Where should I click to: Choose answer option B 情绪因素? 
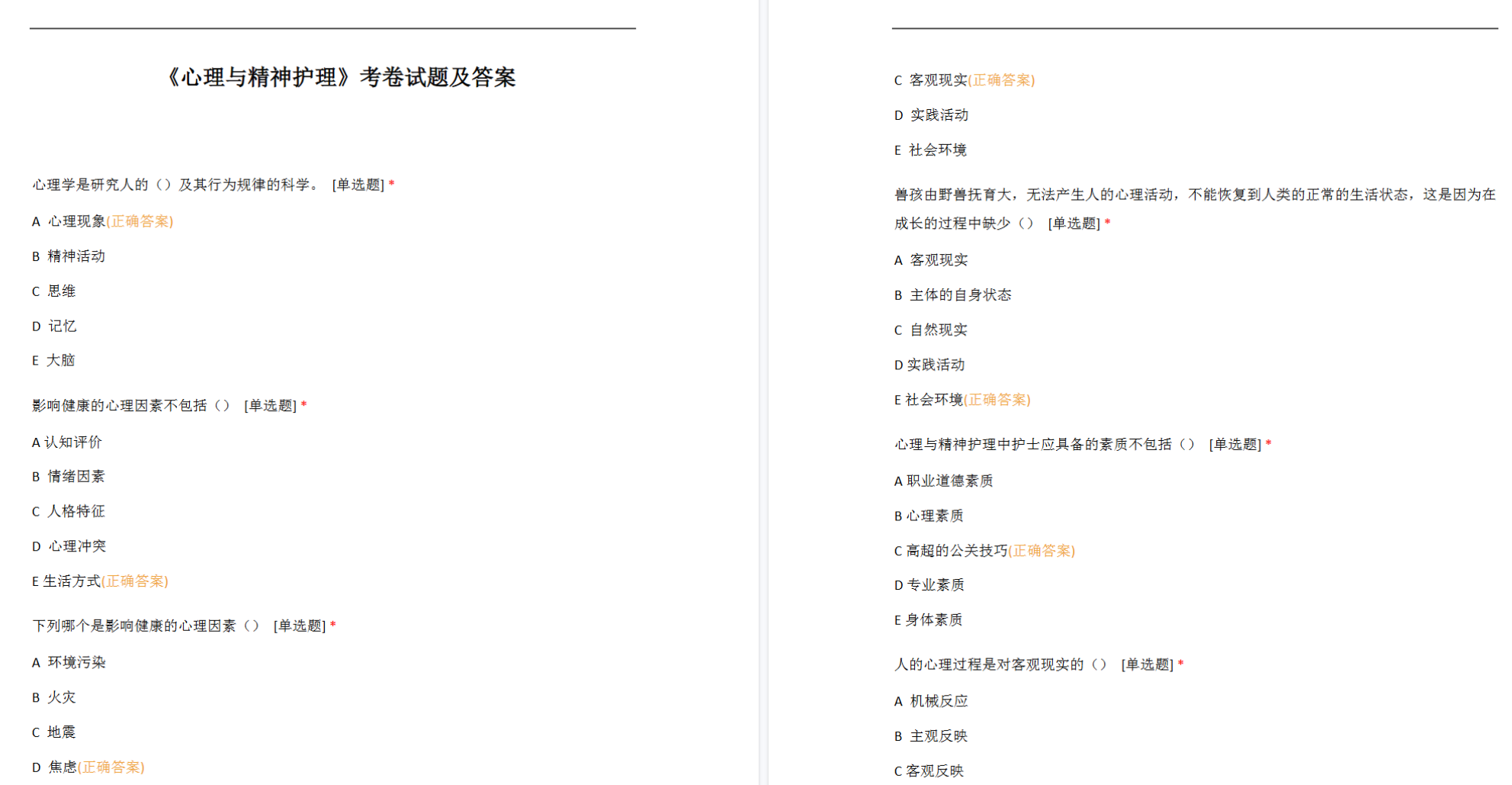click(75, 477)
